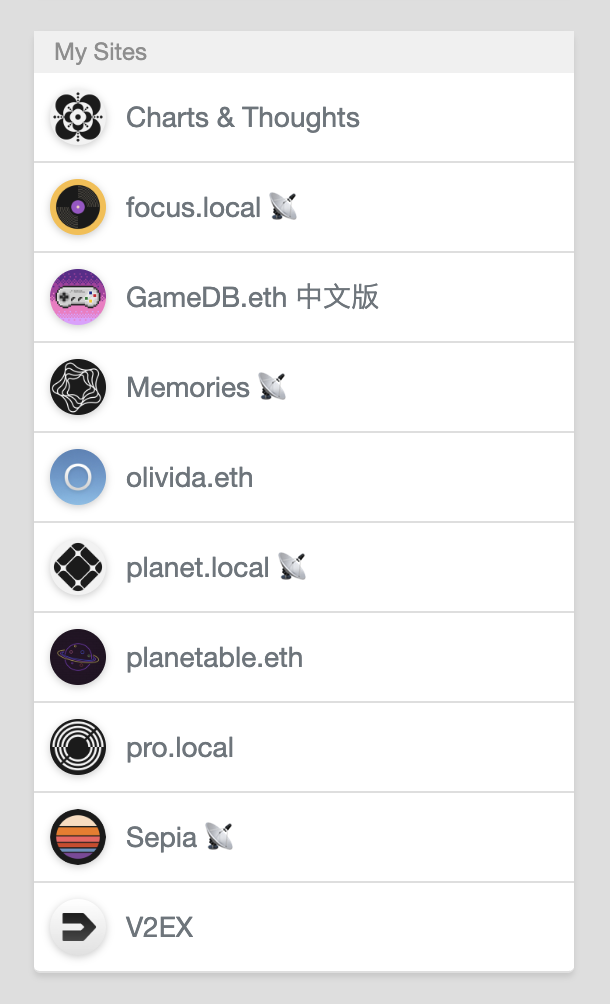Viewport: 610px width, 1004px height.
Task: Click the pro.local concentric circles icon
Action: (x=78, y=748)
